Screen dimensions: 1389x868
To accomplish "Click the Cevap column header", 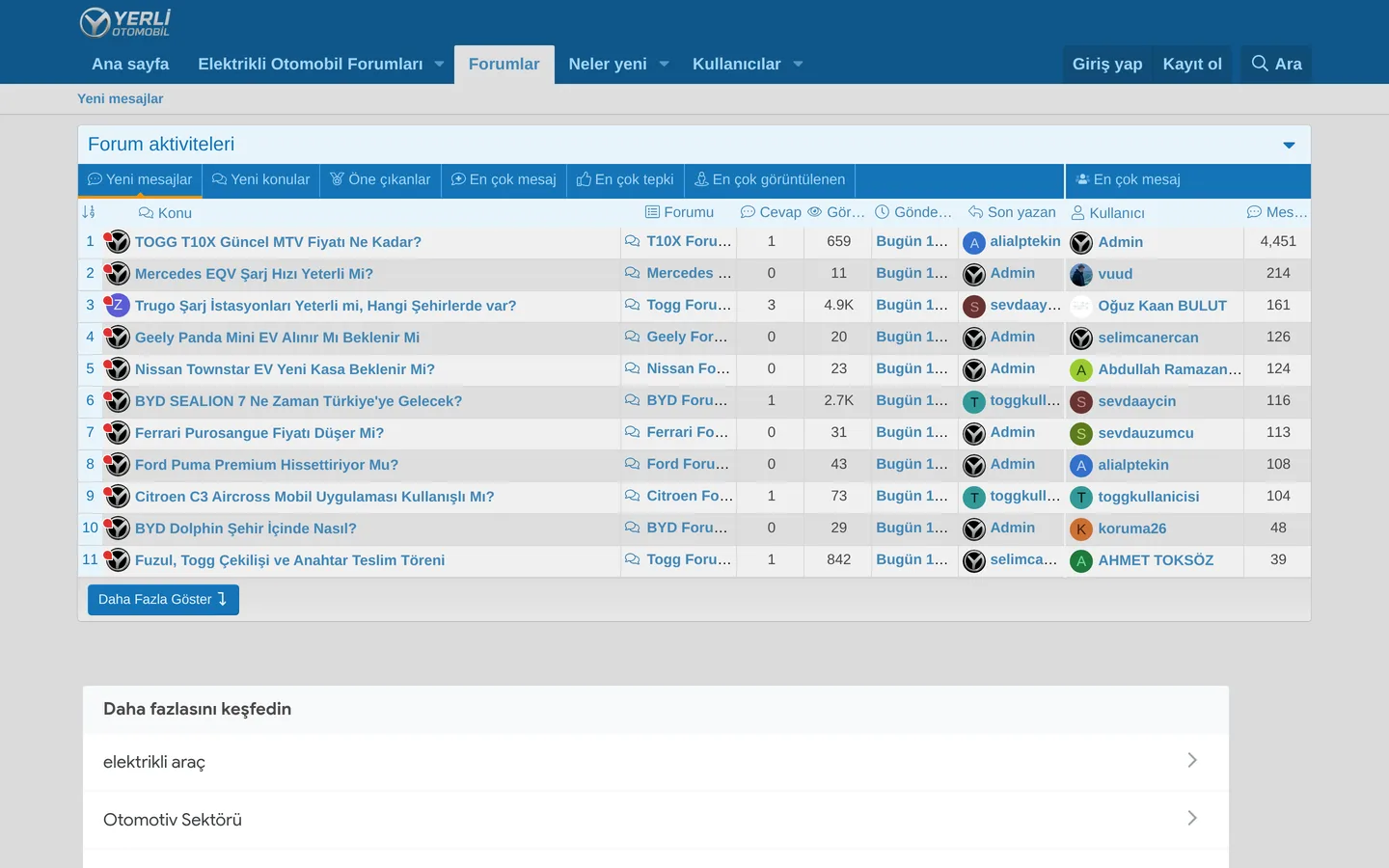I will point(771,212).
